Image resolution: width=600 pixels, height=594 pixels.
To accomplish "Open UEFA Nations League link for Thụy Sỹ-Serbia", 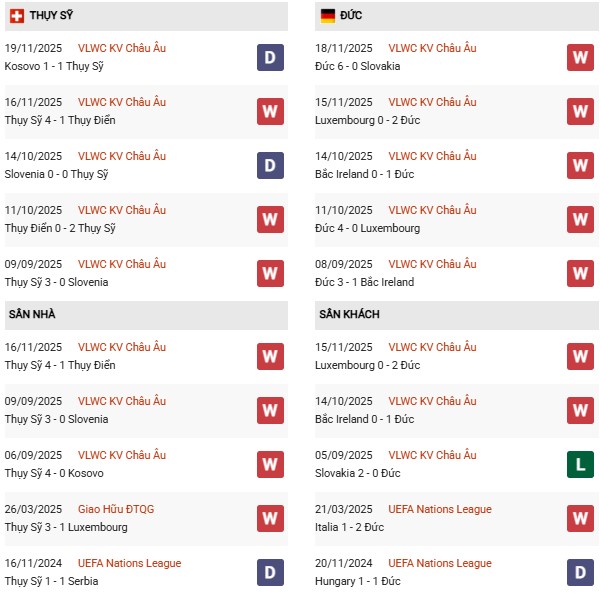I will click(129, 563).
